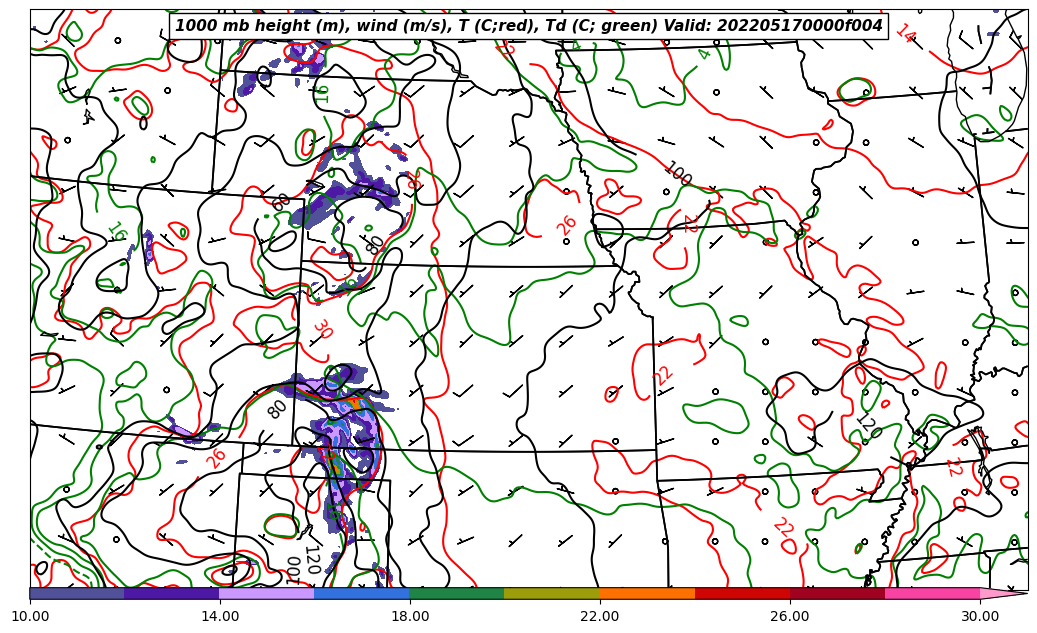The image size is (1037, 633).
Task: Click the red 14 temperature contour label
Action: click(x=905, y=33)
